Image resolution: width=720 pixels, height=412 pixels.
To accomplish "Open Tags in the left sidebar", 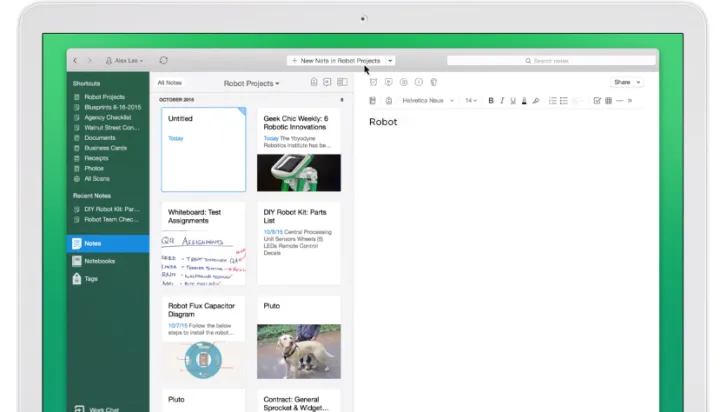I will click(x=91, y=279).
